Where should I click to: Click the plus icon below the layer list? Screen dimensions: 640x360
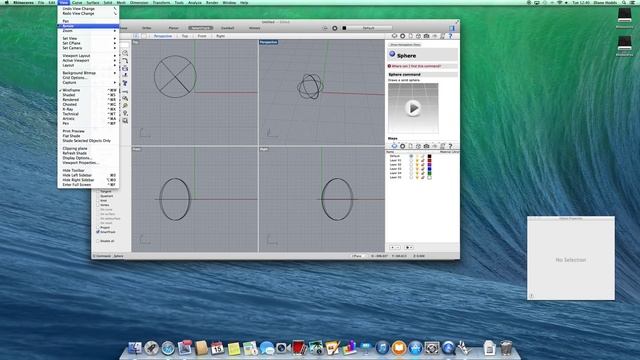(x=393, y=247)
